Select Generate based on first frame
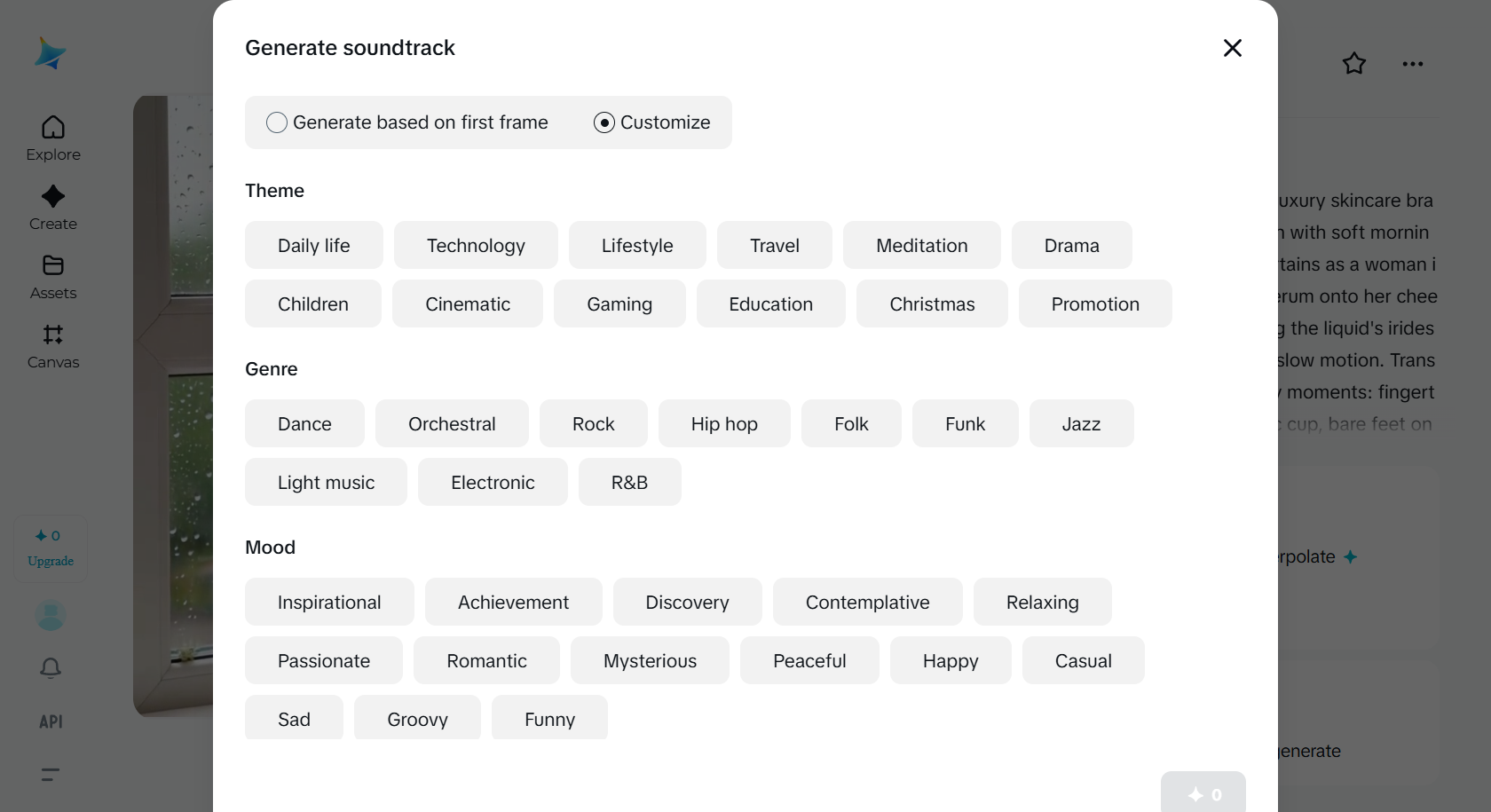The image size is (1491, 812). pos(277,122)
